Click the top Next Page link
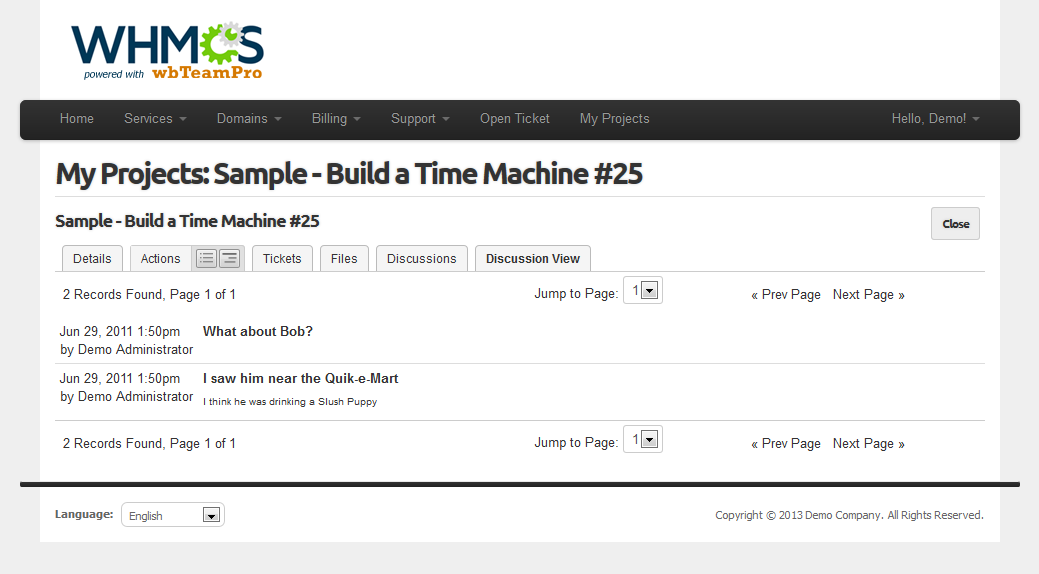Image resolution: width=1039 pixels, height=574 pixels. click(x=868, y=295)
